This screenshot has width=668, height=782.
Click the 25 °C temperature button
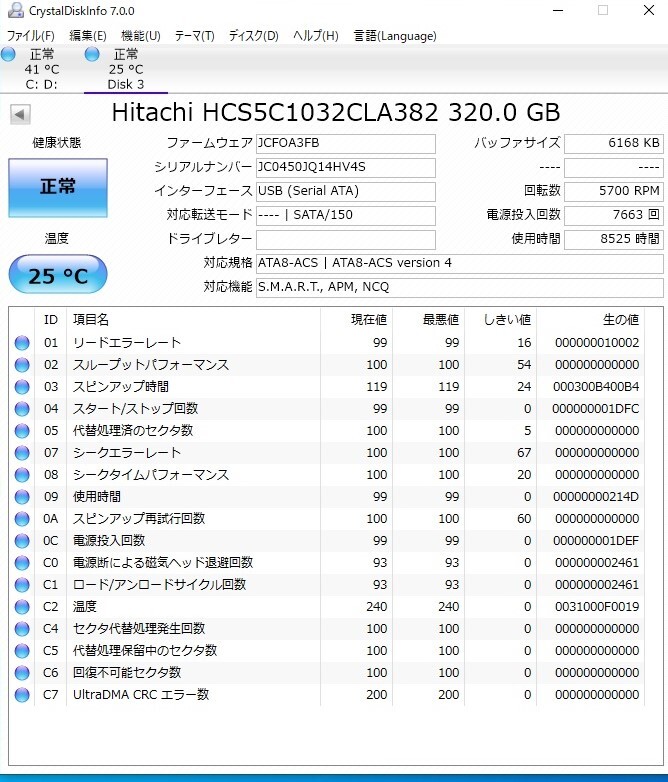click(x=58, y=274)
